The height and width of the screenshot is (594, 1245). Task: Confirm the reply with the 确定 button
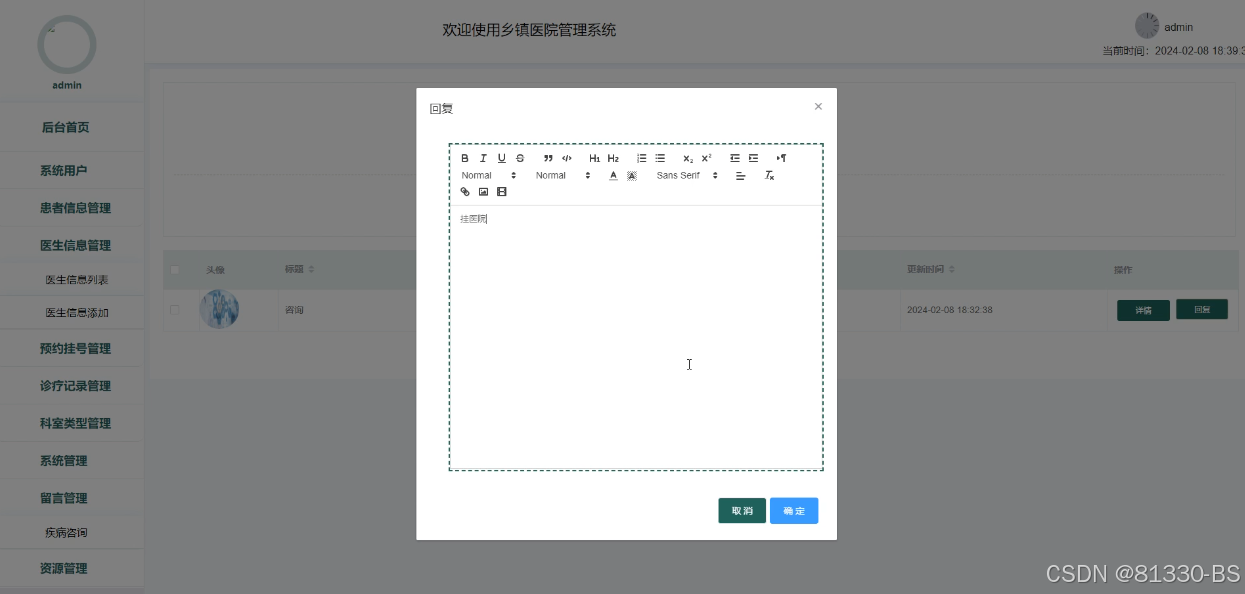point(794,511)
